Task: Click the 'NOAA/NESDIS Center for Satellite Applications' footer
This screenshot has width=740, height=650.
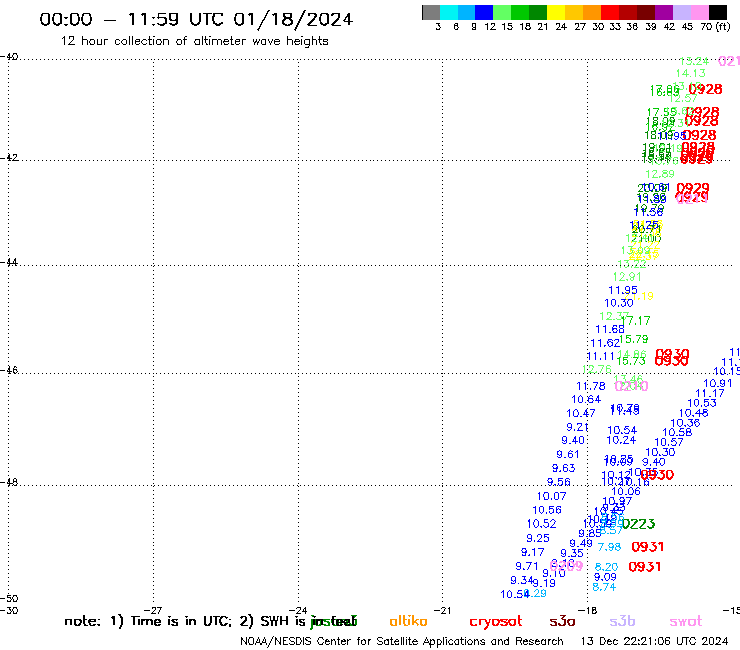Action: click(x=402, y=641)
